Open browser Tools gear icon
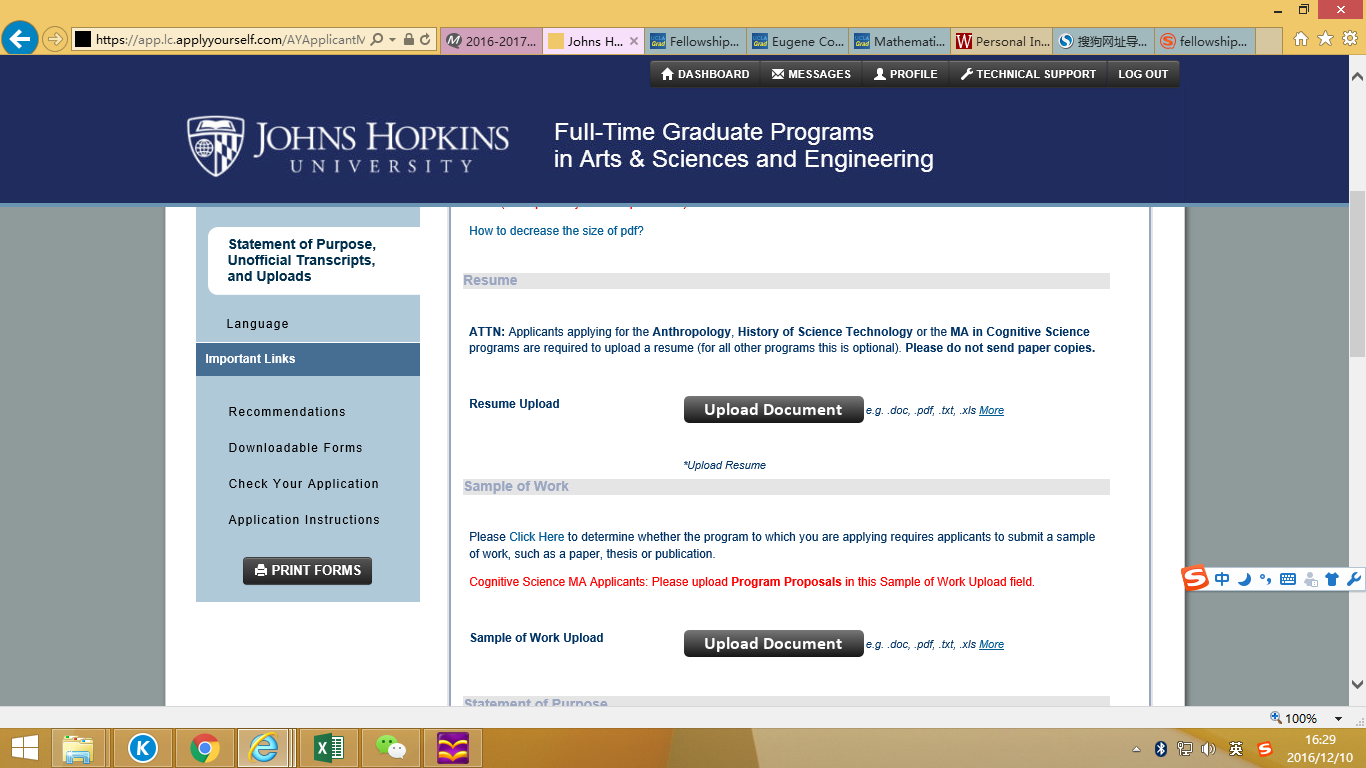Image resolution: width=1366 pixels, height=768 pixels. [1349, 39]
